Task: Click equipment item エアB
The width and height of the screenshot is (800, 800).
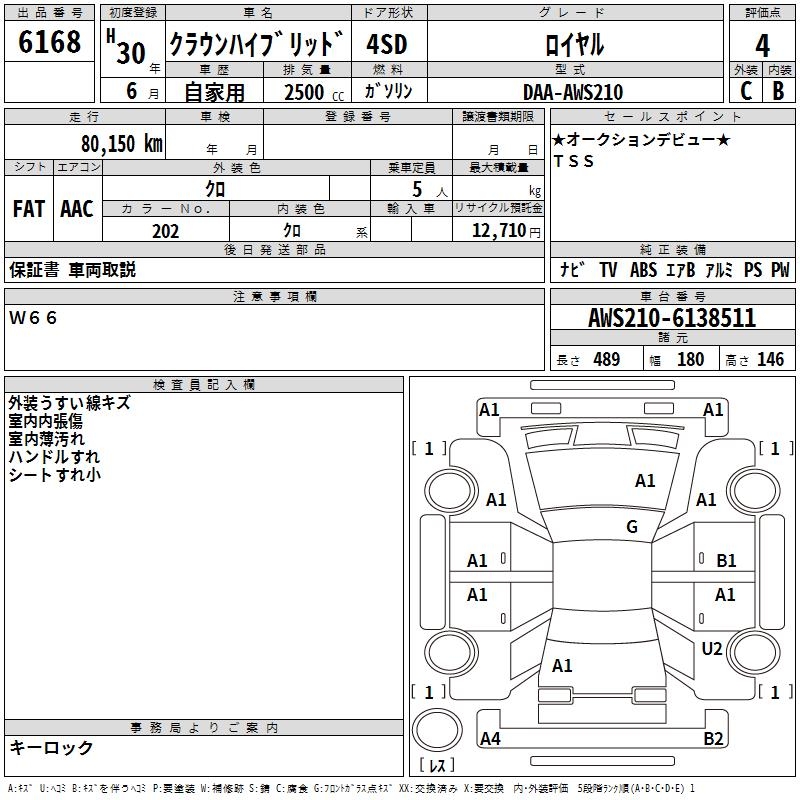Action: 681,269
